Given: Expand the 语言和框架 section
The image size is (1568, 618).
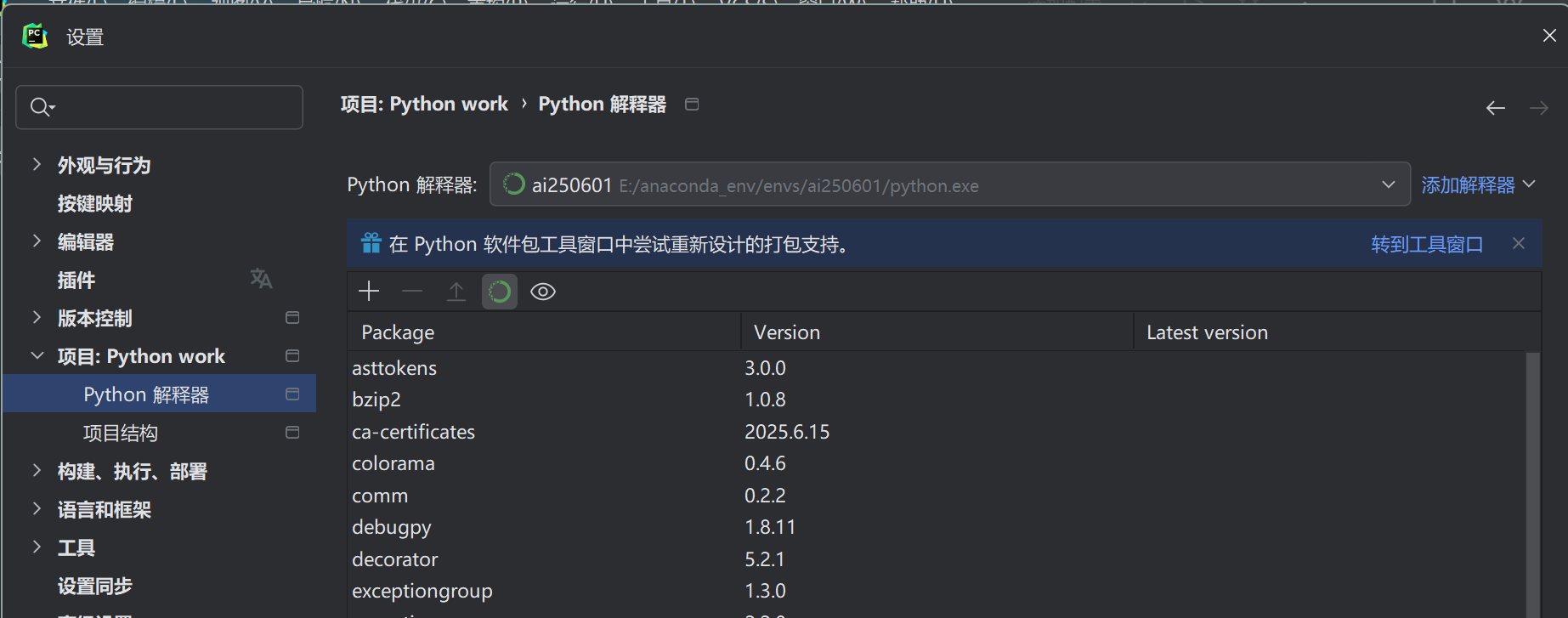Looking at the screenshot, I should tap(37, 508).
